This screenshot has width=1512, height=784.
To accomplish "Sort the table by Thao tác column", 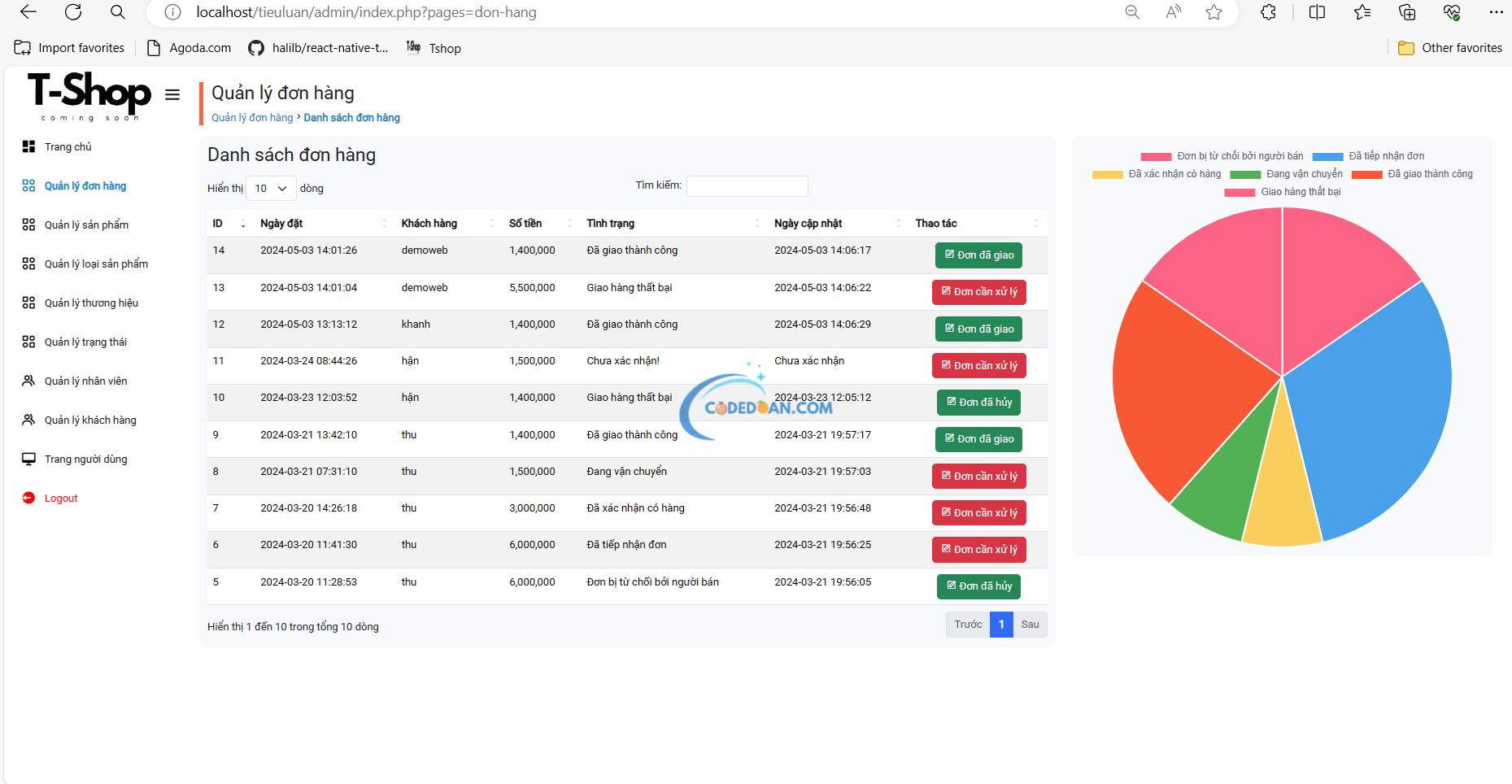I will (978, 223).
